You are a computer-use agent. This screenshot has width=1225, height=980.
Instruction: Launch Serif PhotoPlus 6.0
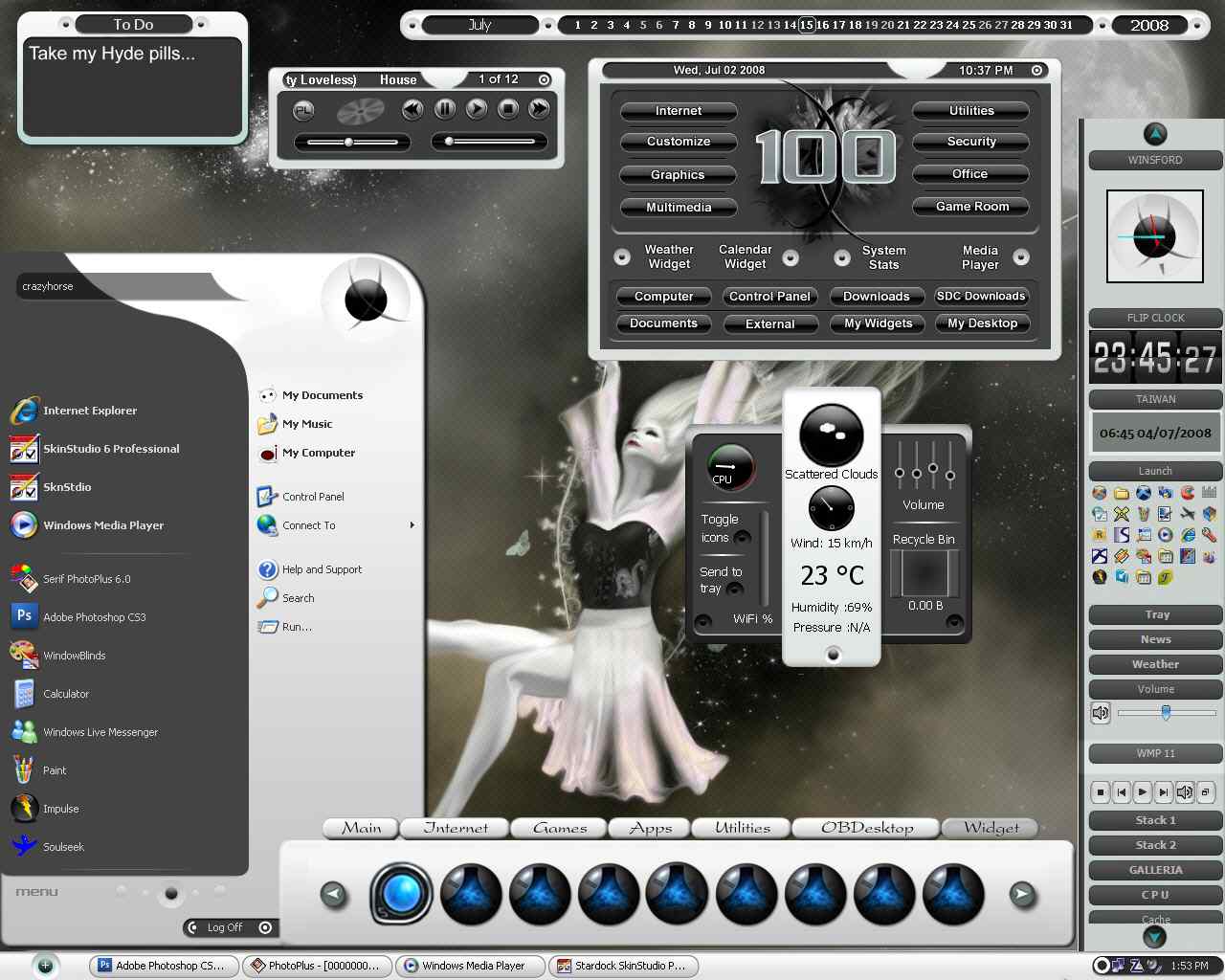point(71,579)
